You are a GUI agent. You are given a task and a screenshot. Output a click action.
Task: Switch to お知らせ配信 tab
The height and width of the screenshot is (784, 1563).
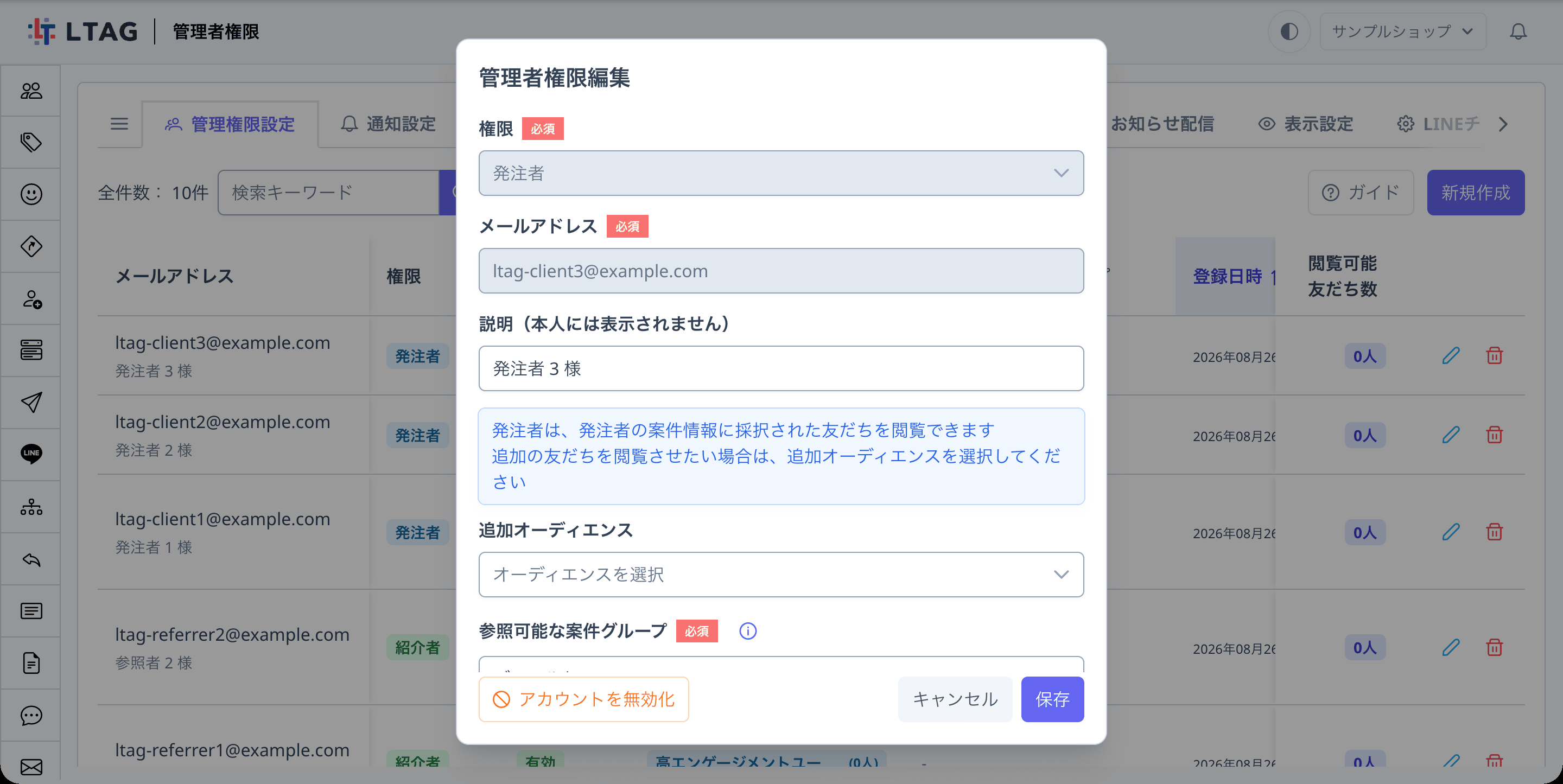click(1161, 124)
